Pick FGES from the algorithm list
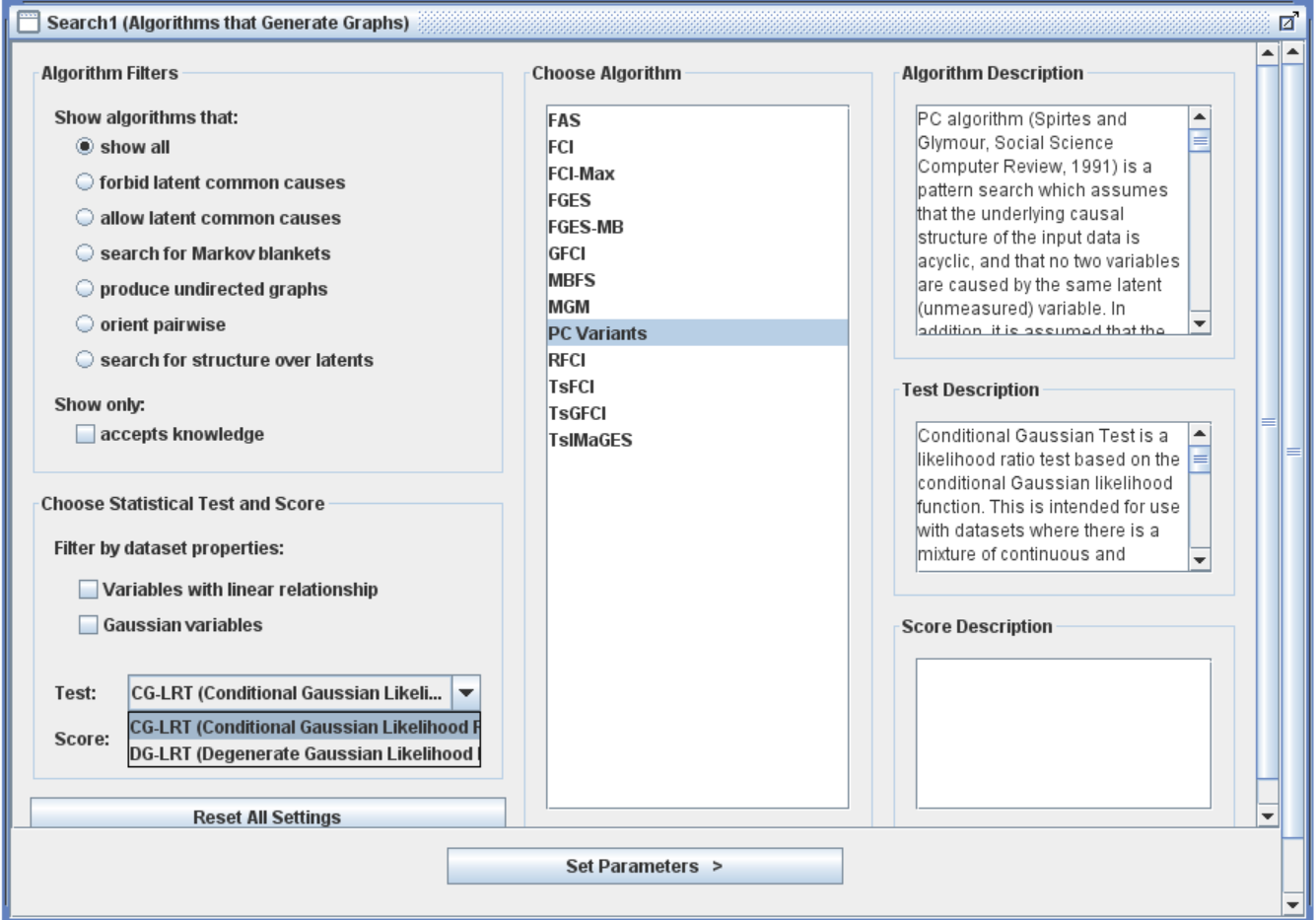The image size is (1316, 920). (697, 200)
